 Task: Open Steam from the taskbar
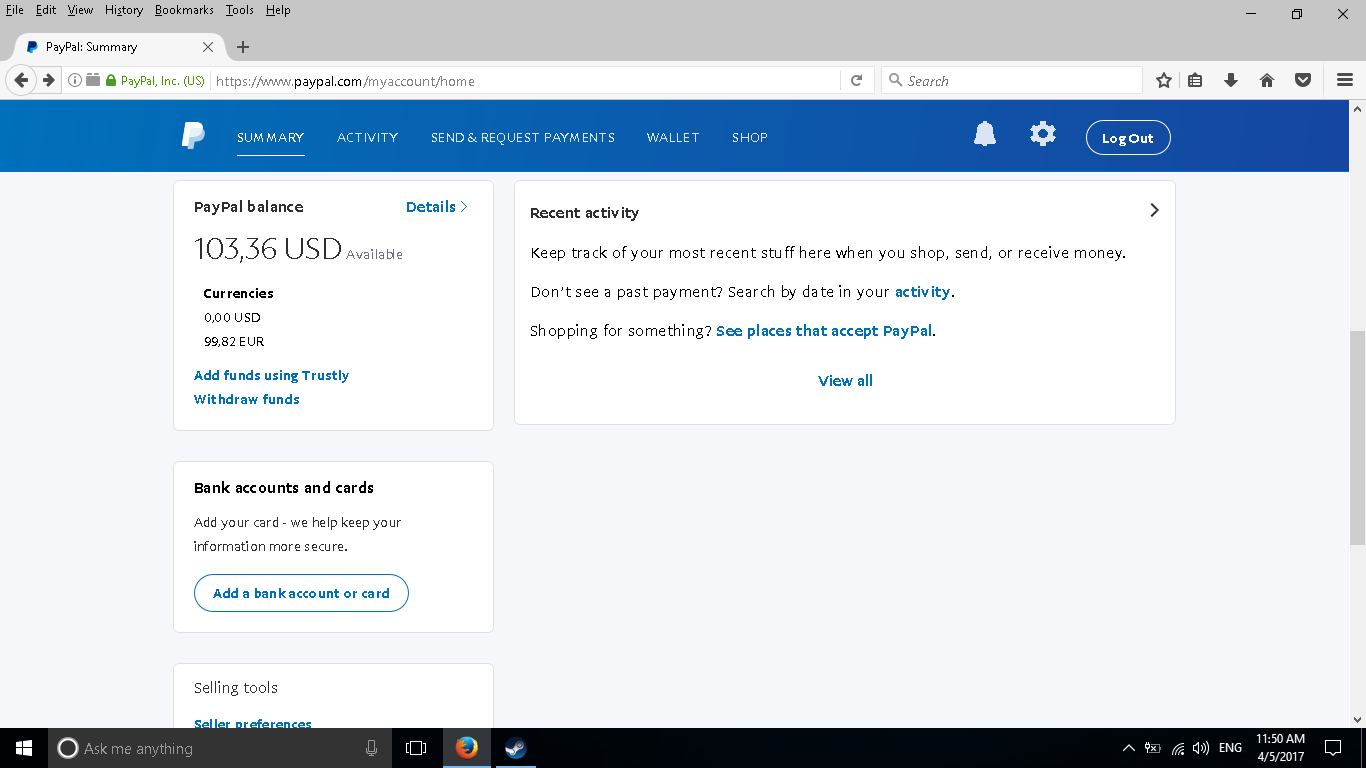[x=516, y=748]
